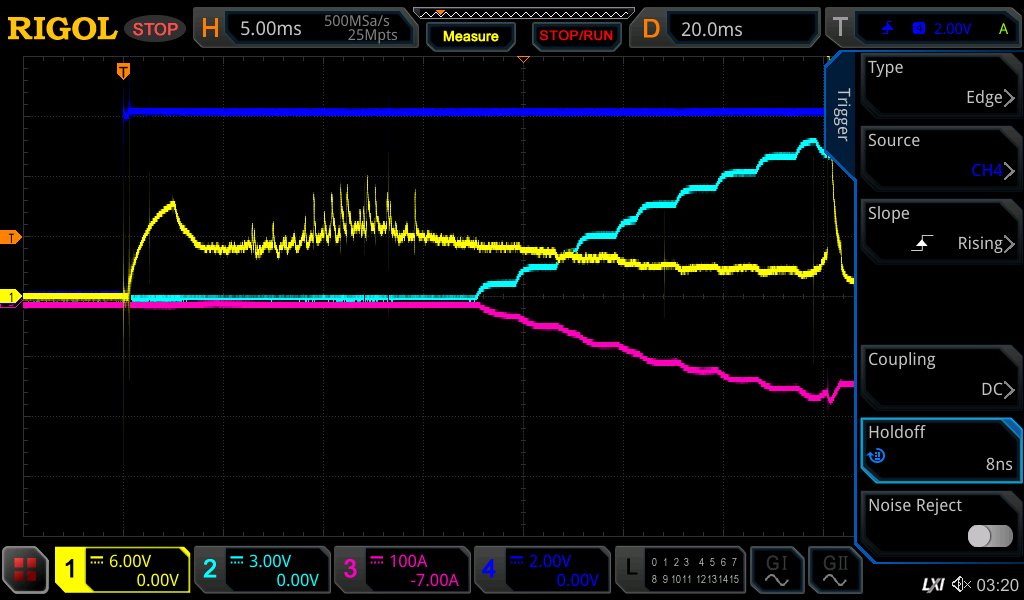Toggle the Noise Reject switch
Viewport: 1024px width, 600px height.
[x=989, y=536]
